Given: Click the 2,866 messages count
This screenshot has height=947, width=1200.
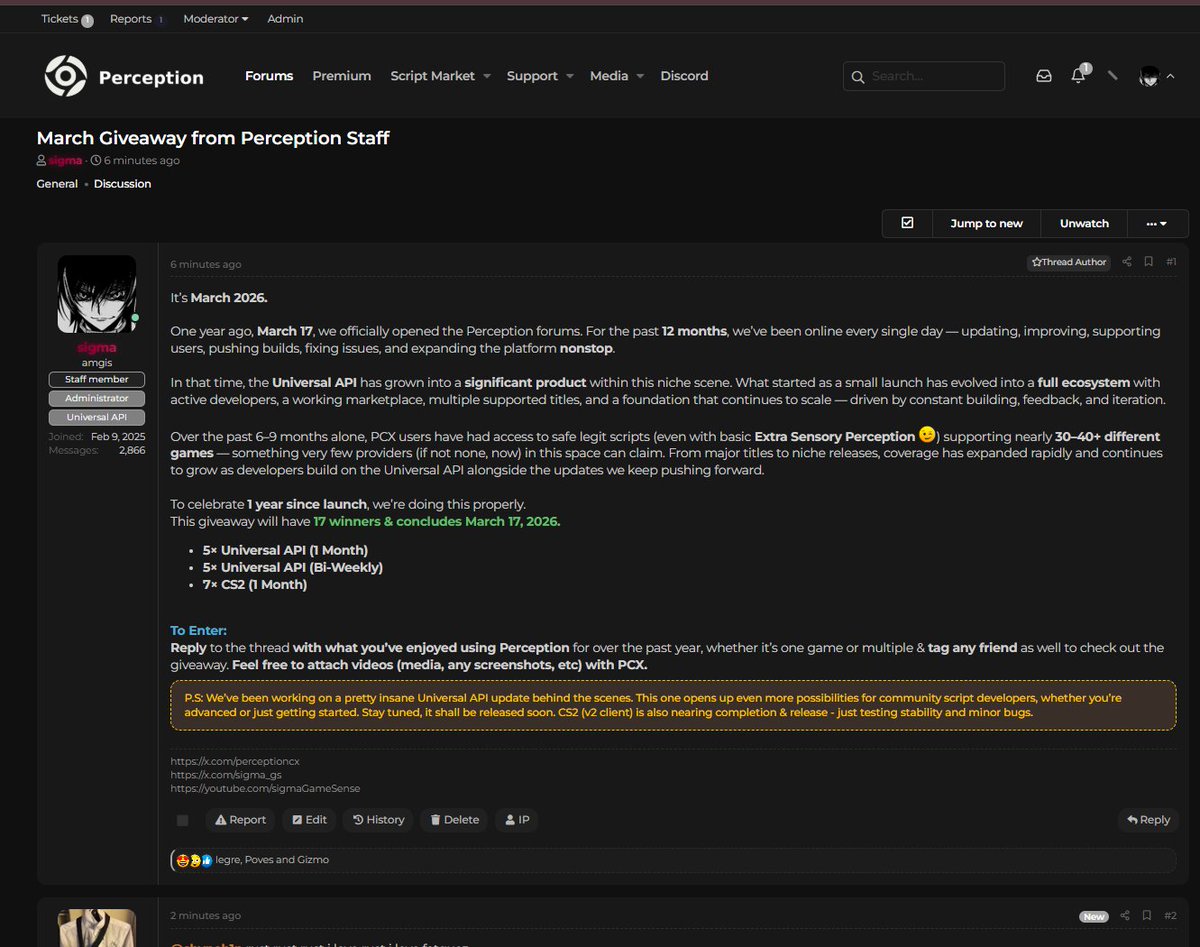Looking at the screenshot, I should pos(131,451).
